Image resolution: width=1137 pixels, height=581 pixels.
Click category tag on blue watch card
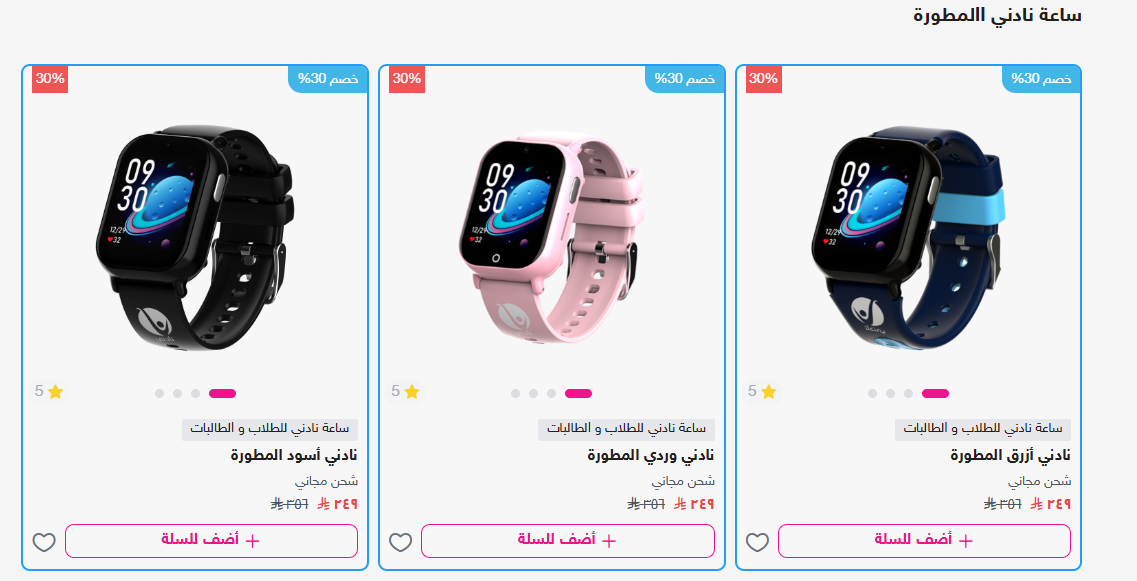(983, 429)
